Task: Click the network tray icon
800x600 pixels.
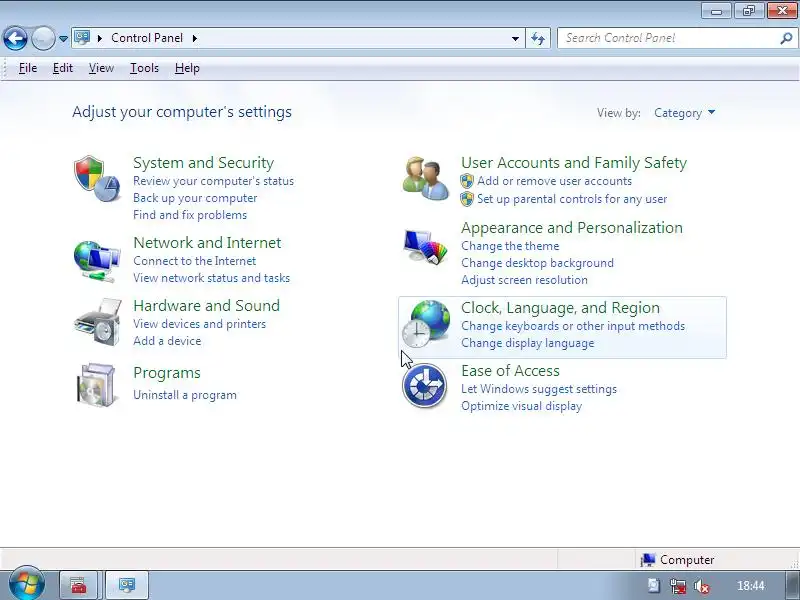Action: click(678, 586)
